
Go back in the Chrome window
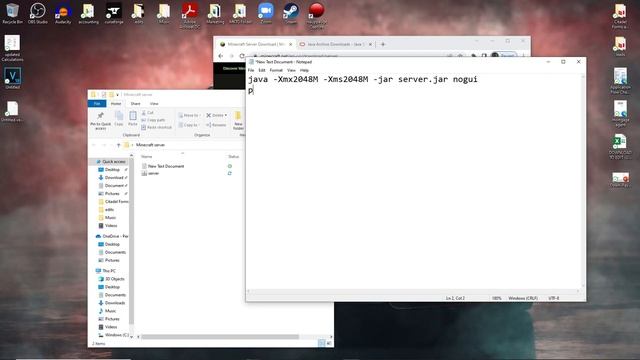point(221,56)
